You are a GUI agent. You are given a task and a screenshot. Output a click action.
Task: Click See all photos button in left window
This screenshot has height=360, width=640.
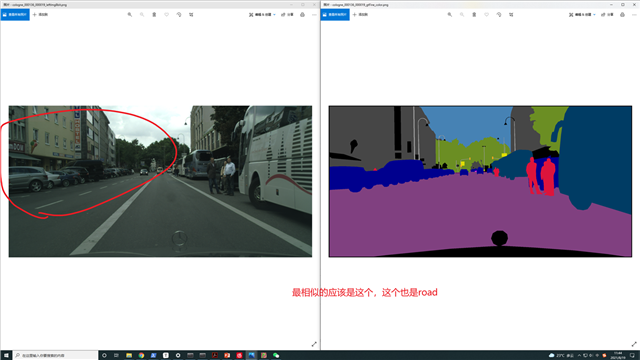click(x=15, y=15)
